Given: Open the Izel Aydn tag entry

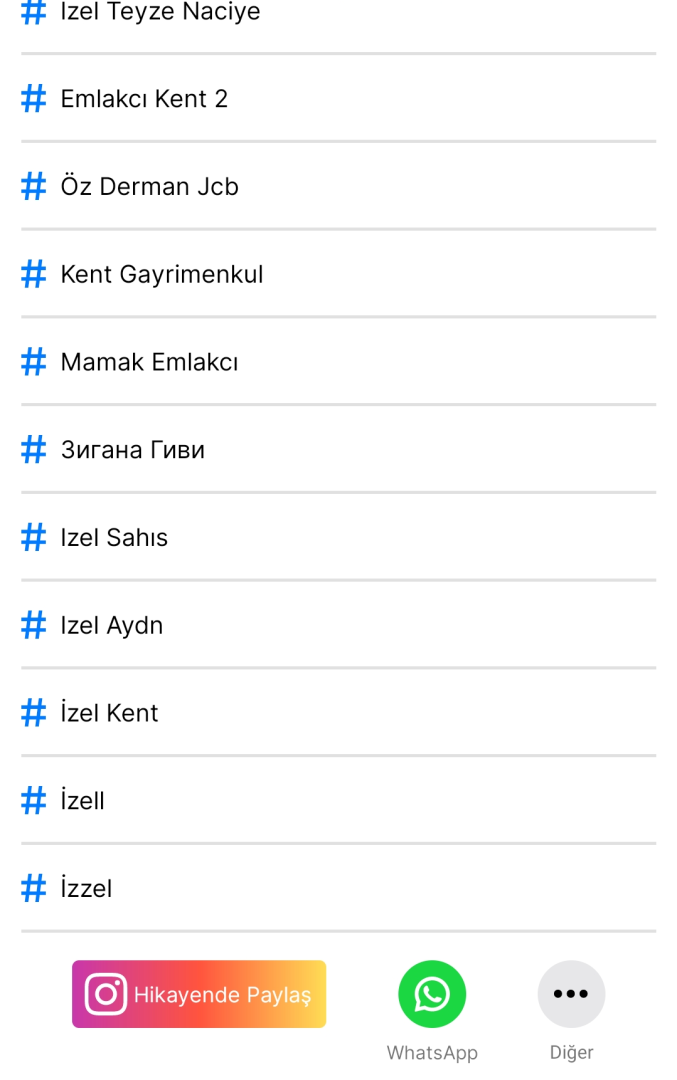Looking at the screenshot, I should 111,626.
